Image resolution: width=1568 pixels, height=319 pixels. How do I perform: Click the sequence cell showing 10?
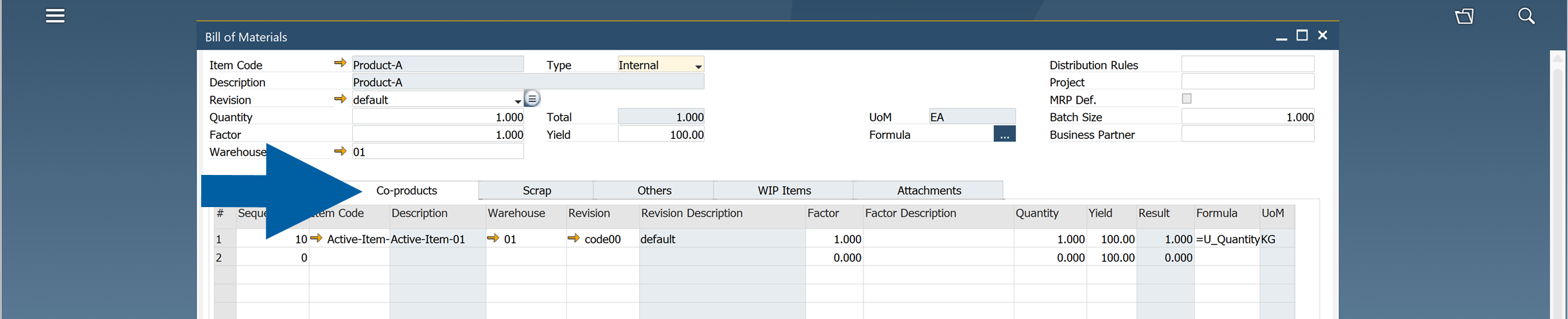coord(273,239)
